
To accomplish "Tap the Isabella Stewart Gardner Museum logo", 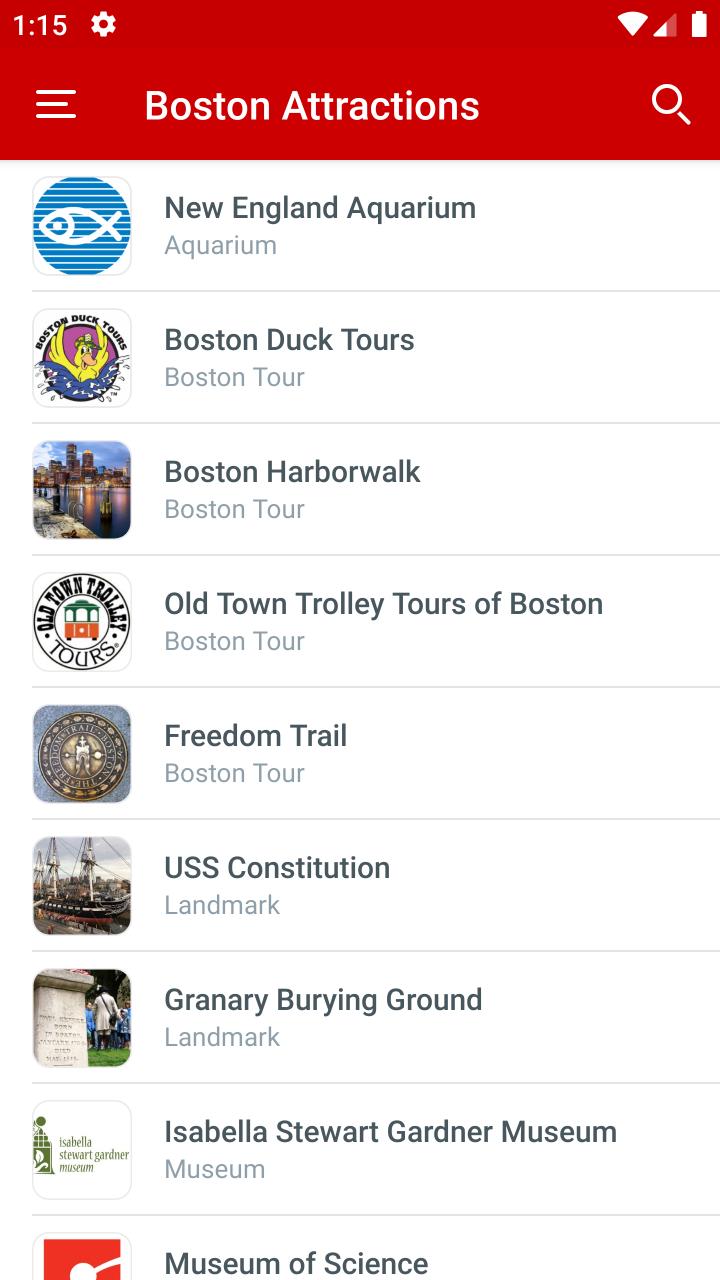I will coord(82,1150).
